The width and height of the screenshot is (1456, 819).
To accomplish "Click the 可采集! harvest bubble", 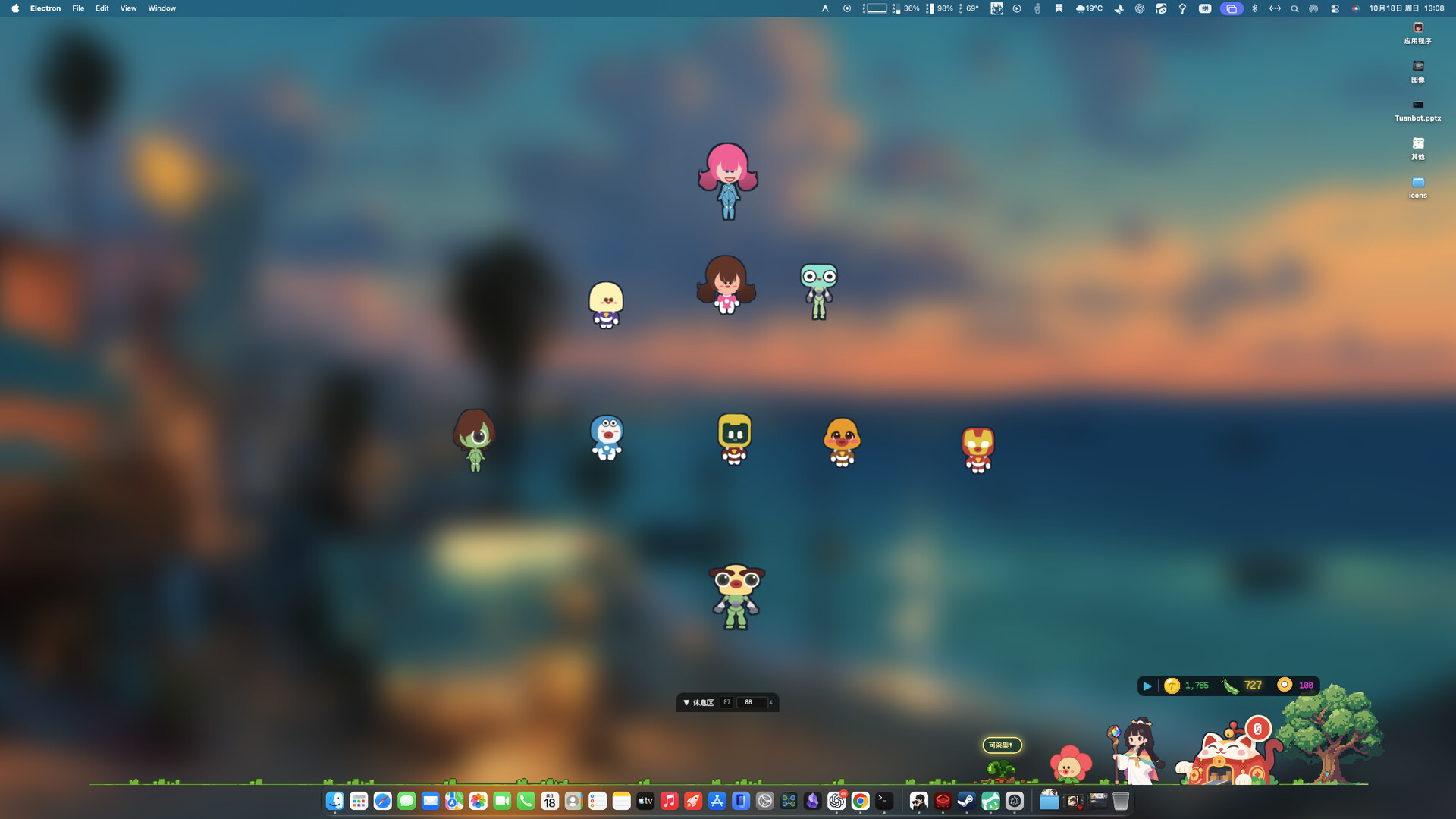I will (1002, 745).
